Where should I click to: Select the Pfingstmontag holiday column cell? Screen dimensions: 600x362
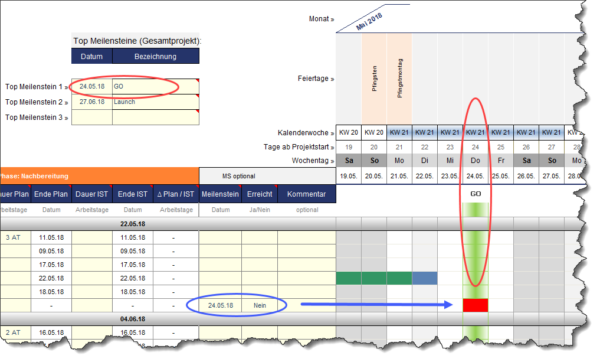coord(399,78)
